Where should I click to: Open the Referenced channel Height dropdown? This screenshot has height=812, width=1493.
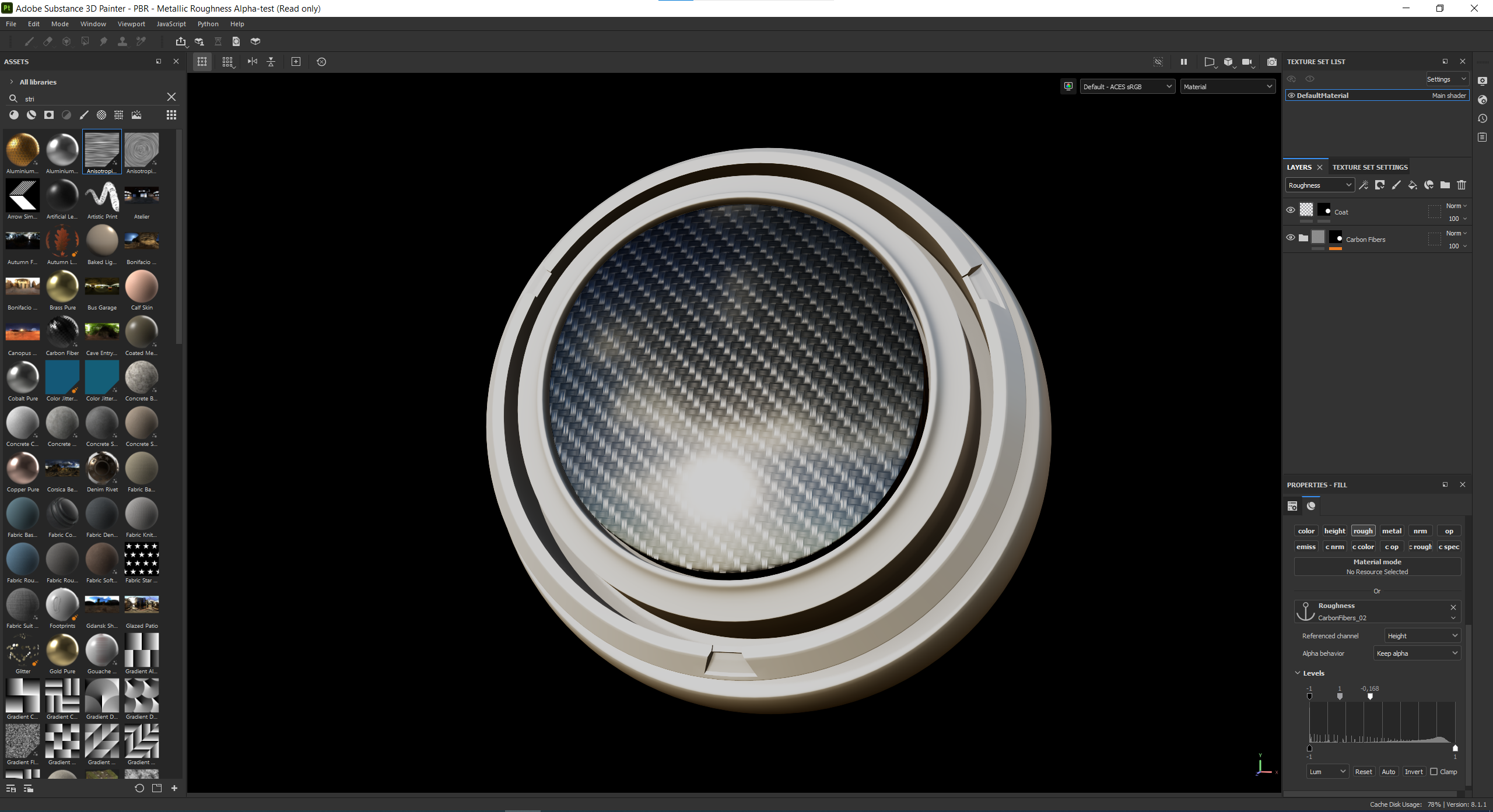coord(1422,635)
